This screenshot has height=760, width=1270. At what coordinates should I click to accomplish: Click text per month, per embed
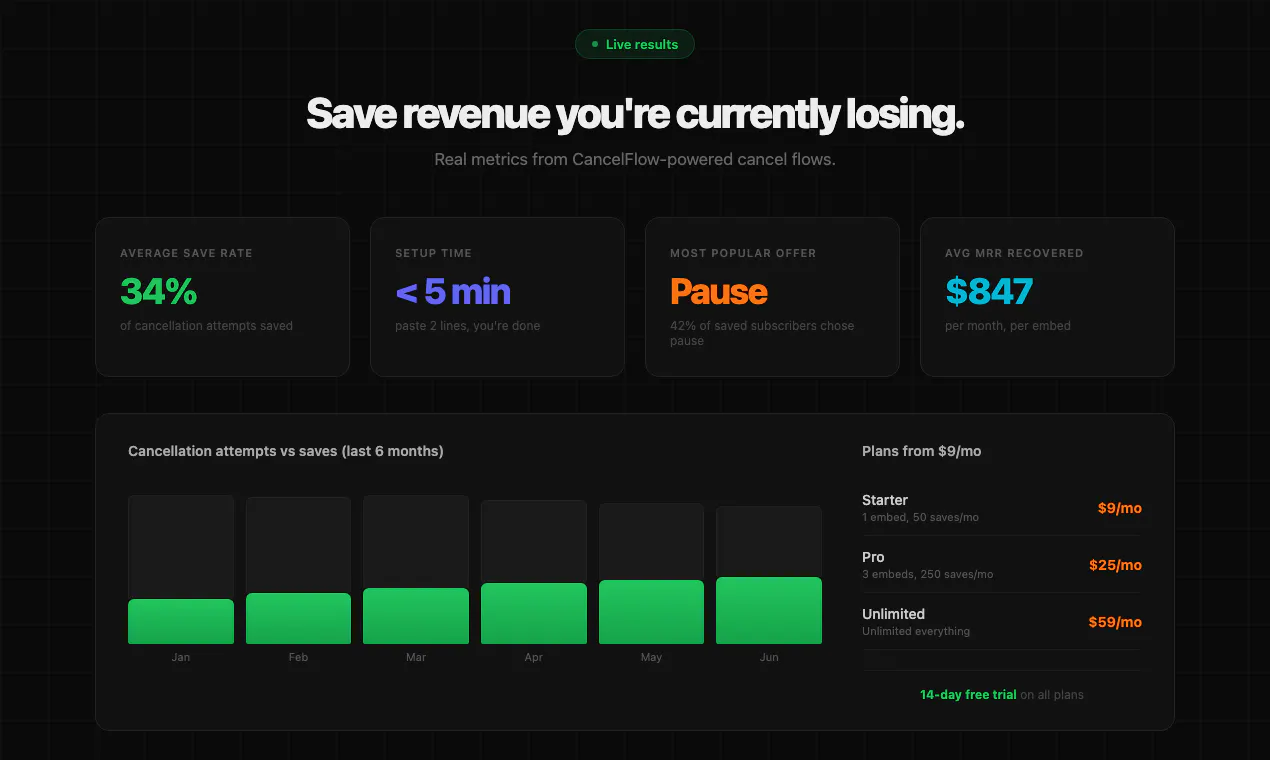pos(1008,326)
